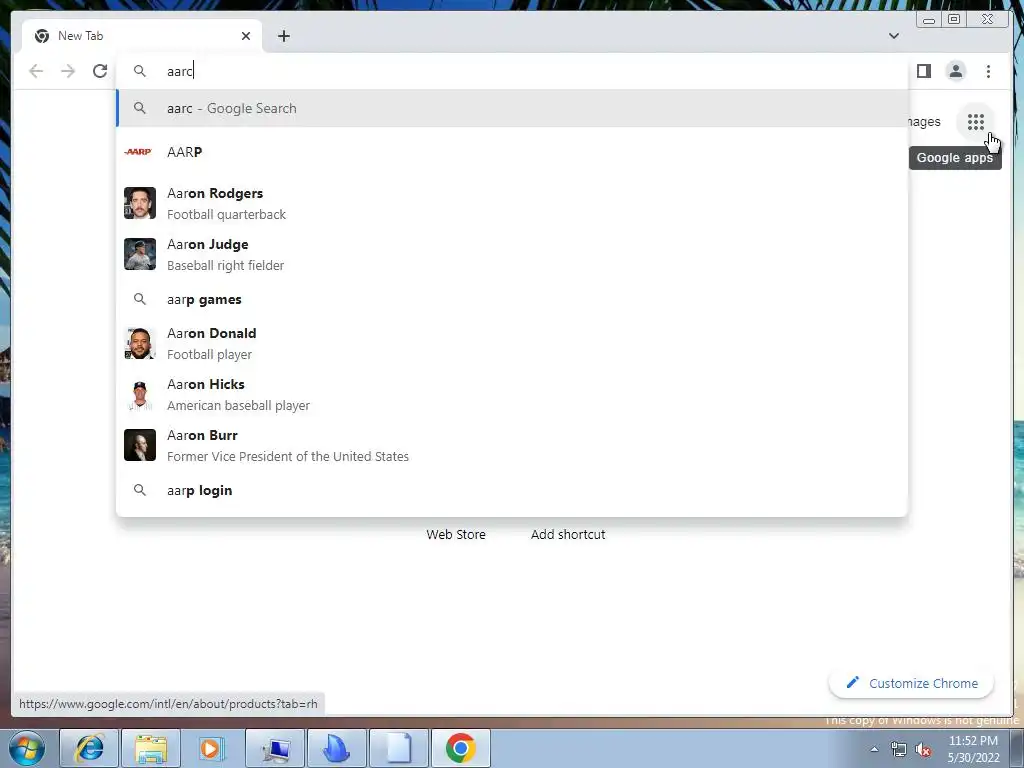This screenshot has width=1024, height=768.
Task: Click the Chrome taskbar icon
Action: 460,748
